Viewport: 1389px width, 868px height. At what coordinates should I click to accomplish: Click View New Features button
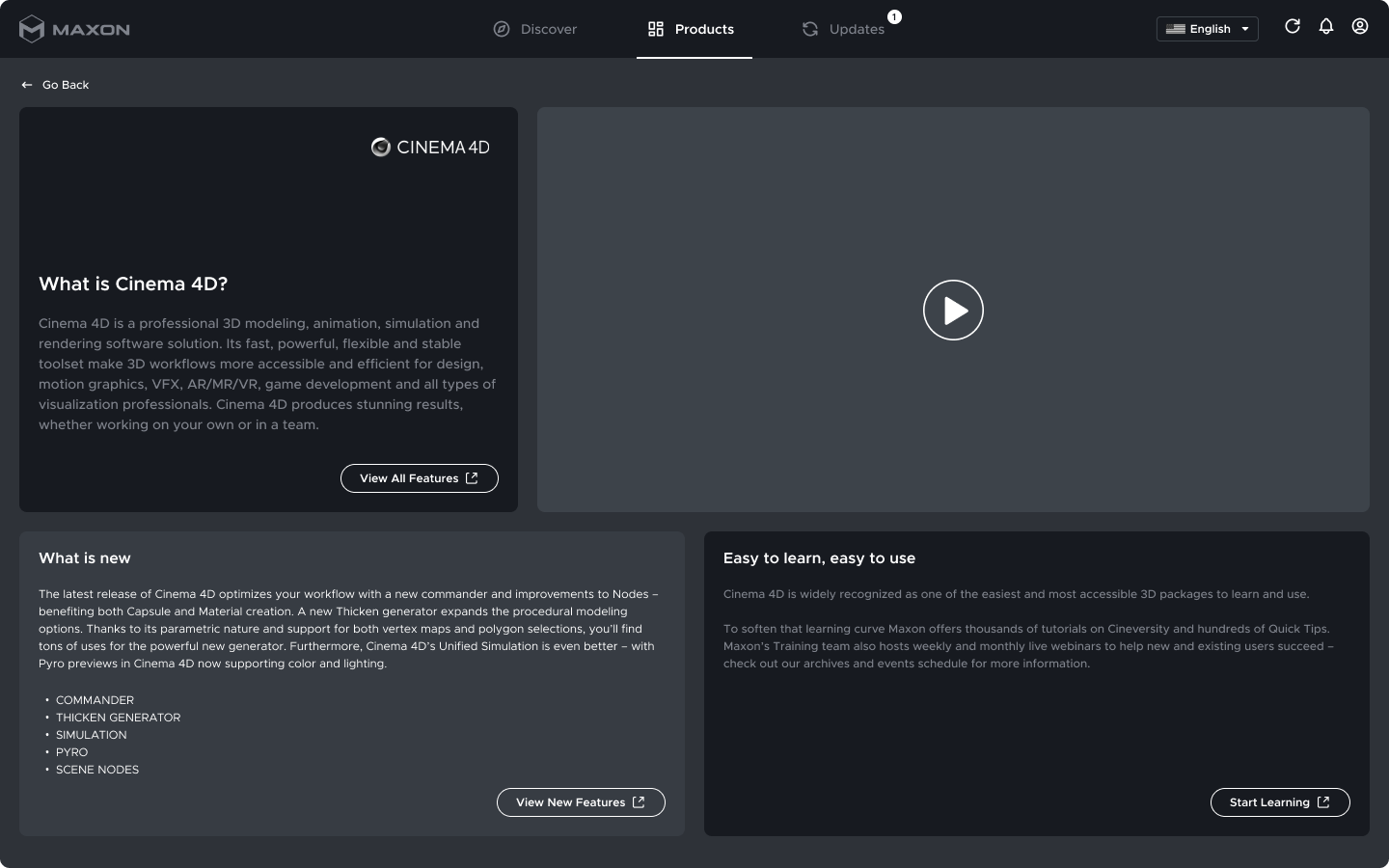pyautogui.click(x=581, y=802)
